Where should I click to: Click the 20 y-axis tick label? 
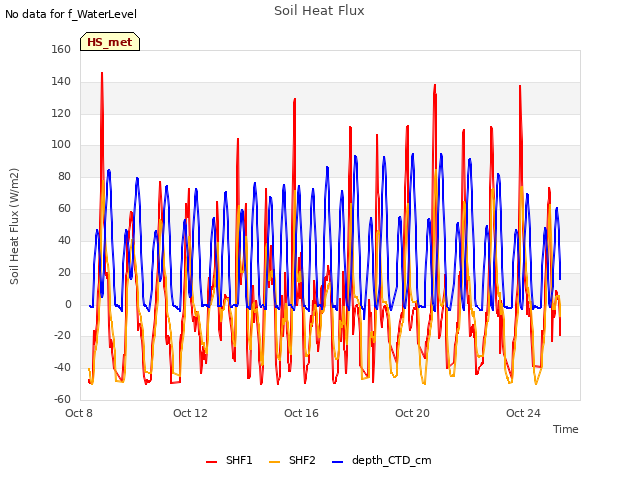pyautogui.click(x=64, y=272)
